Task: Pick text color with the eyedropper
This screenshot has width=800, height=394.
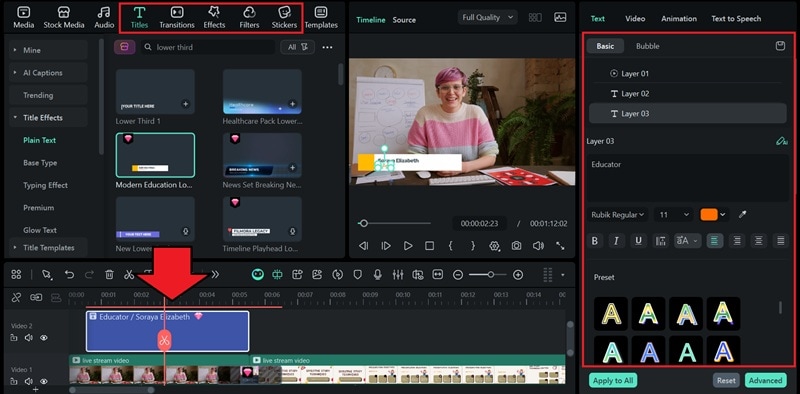Action: (x=742, y=215)
